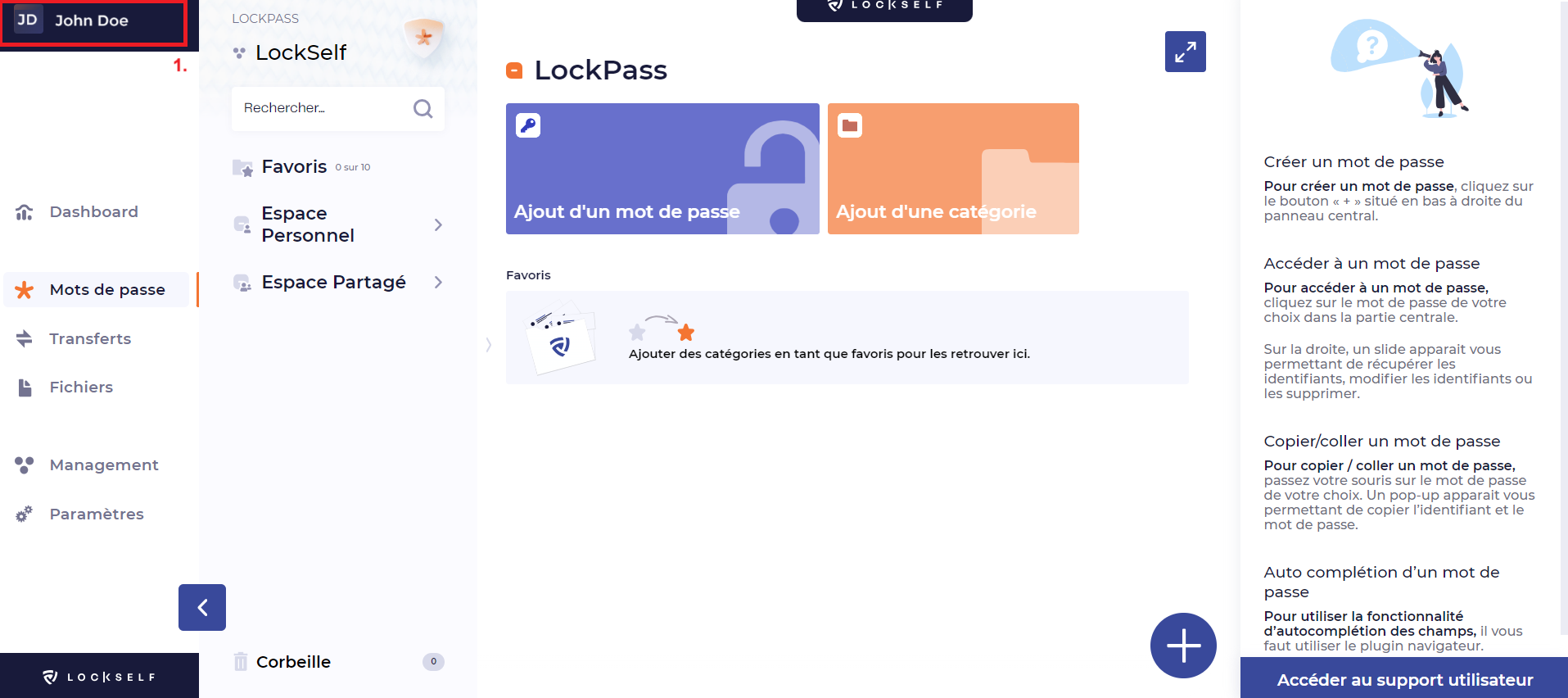This screenshot has width=1568, height=698.
Task: Focus the Rechercher search field
Action: (323, 108)
